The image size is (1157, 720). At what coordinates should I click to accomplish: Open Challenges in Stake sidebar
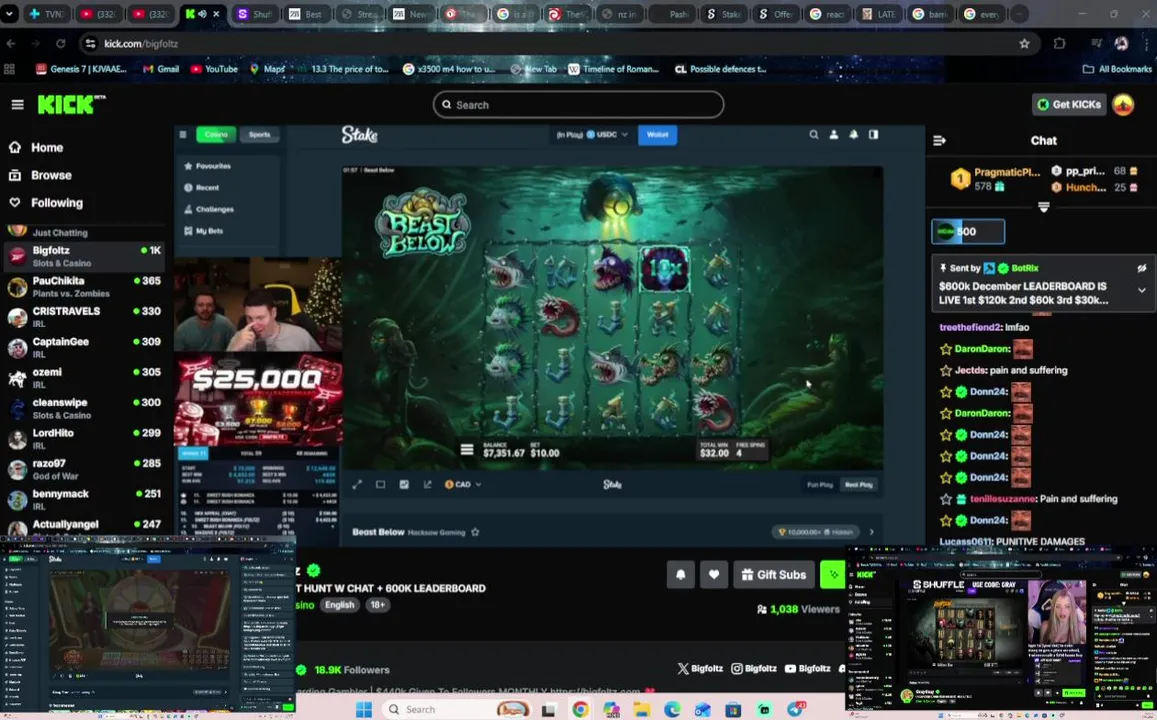(209, 210)
